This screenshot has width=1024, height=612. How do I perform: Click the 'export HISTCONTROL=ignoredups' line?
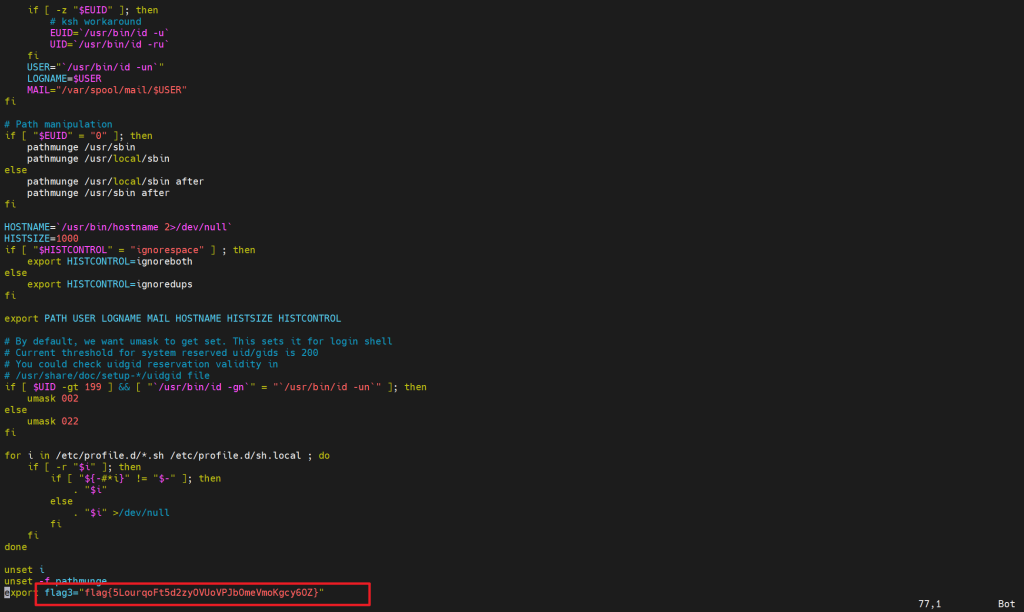110,284
